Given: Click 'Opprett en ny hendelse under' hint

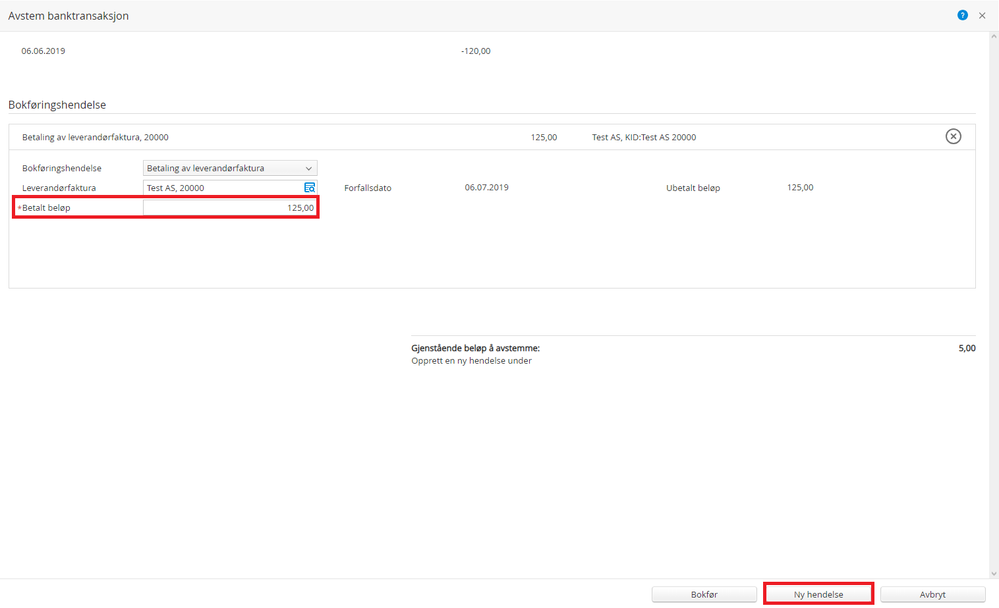Looking at the screenshot, I should pyautogui.click(x=471, y=361).
